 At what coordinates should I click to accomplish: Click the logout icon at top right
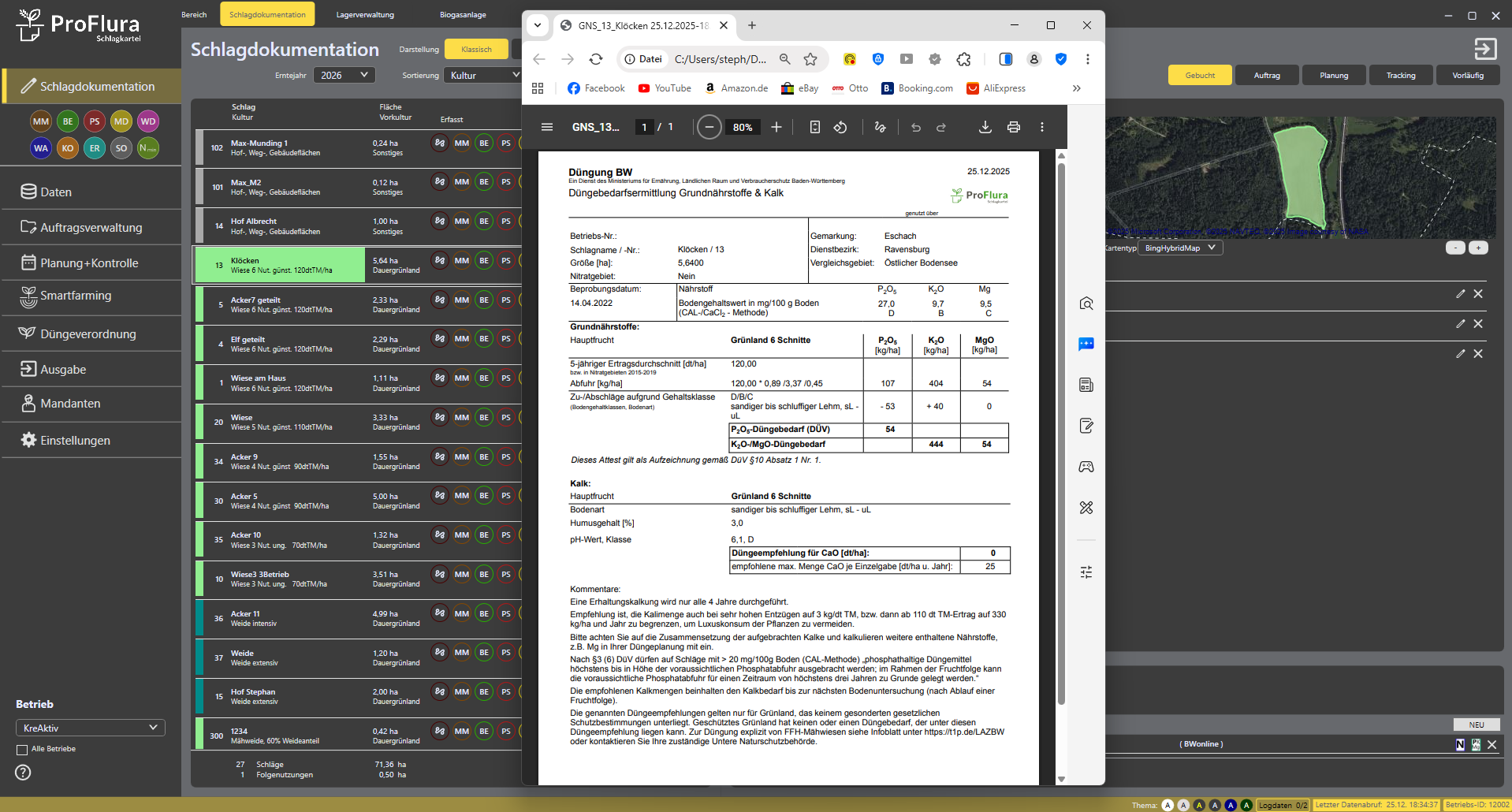1485,49
